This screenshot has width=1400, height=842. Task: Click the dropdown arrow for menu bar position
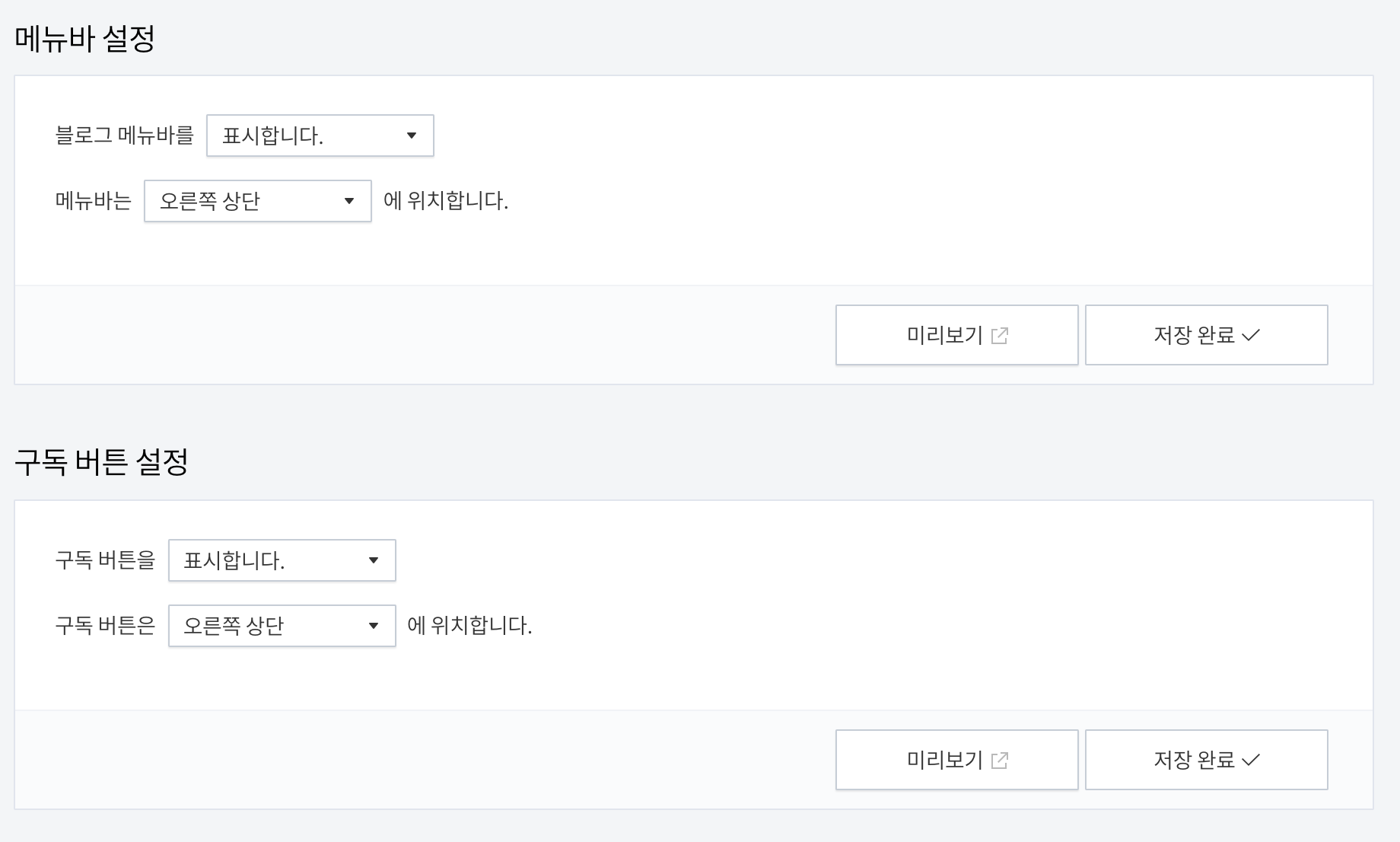pos(350,201)
